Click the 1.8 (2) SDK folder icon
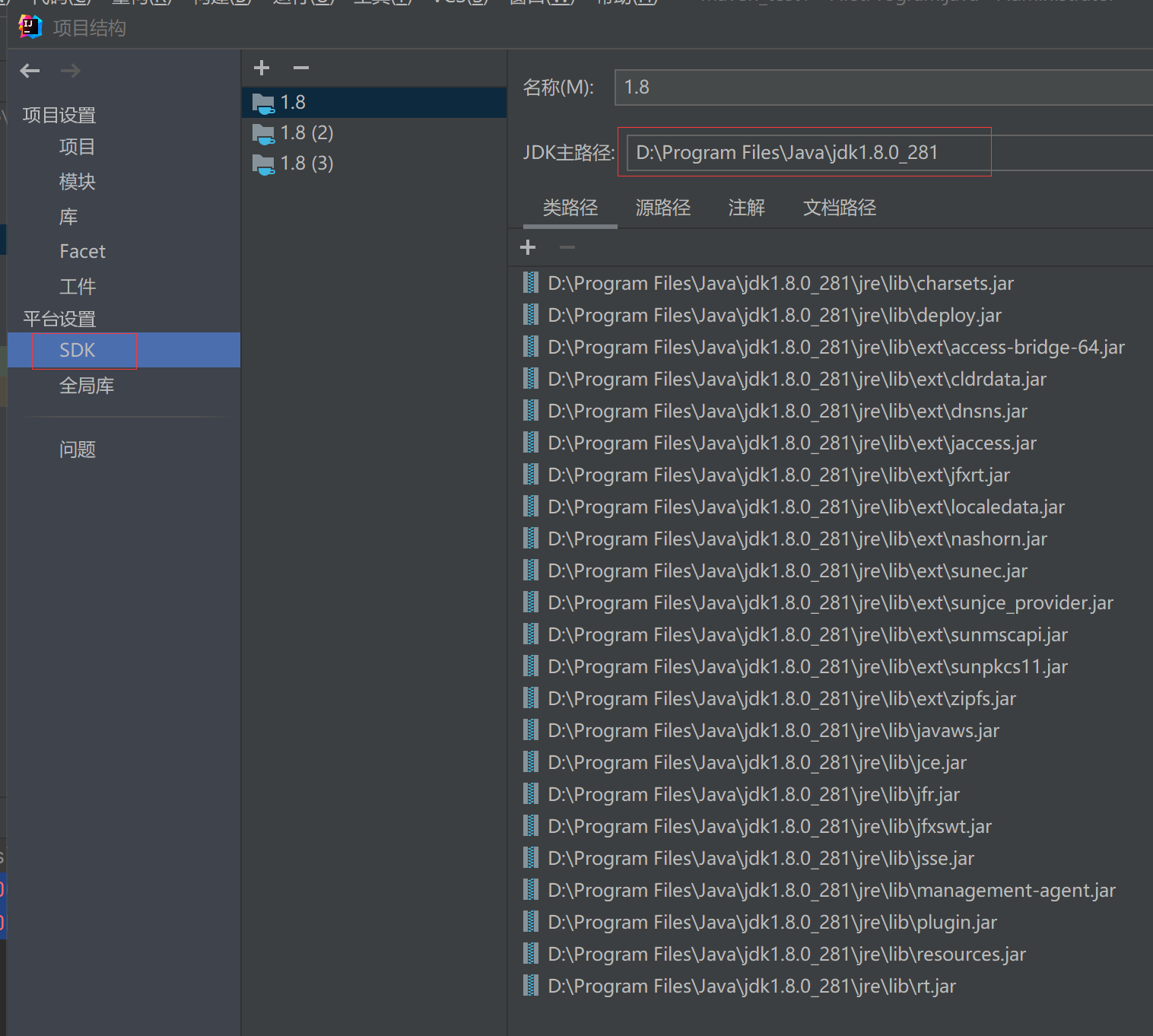 point(263,134)
